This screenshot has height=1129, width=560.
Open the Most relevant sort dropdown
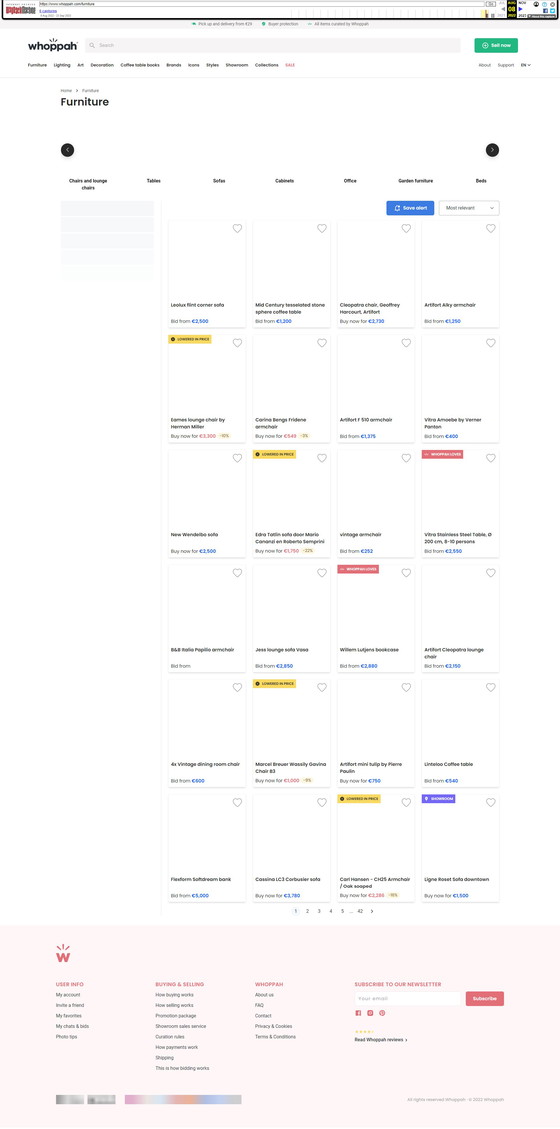tap(469, 208)
